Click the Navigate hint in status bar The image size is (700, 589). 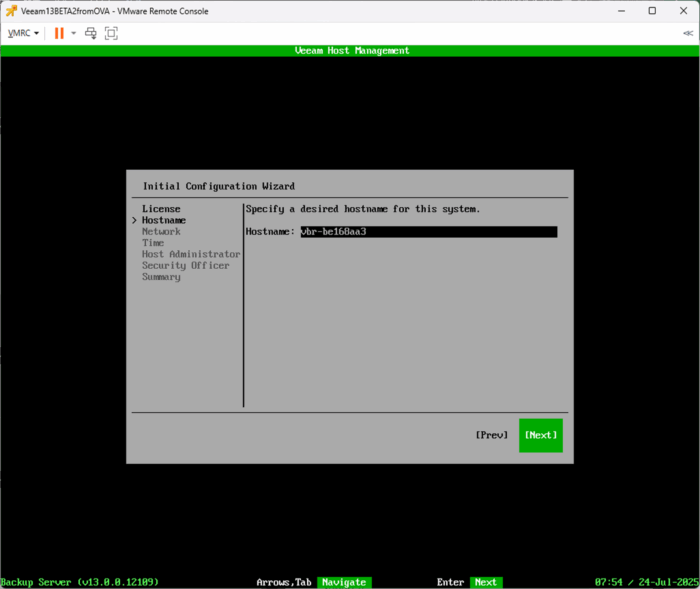[344, 582]
